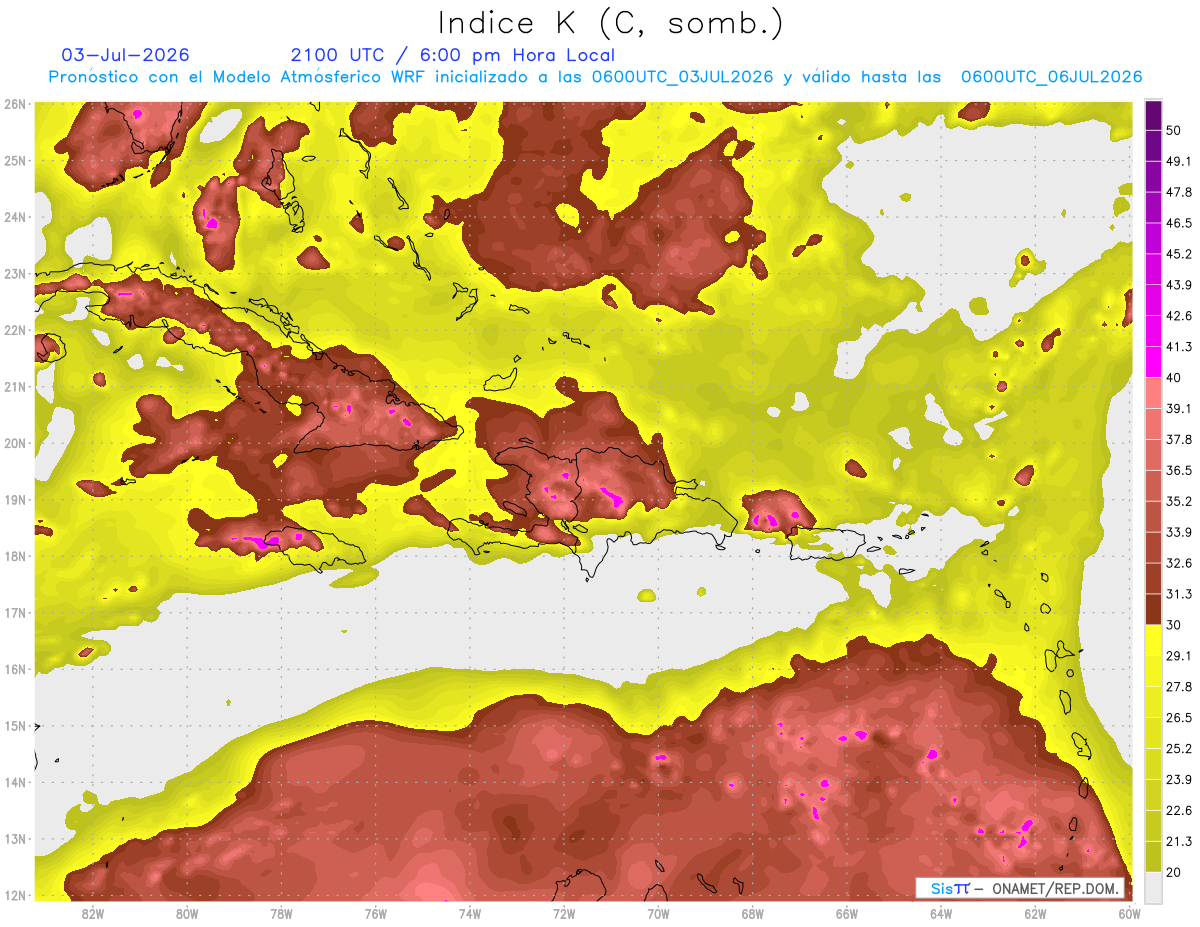Click the color bar label "23.9"
Image resolution: width=1200 pixels, height=927 pixels.
[1179, 779]
